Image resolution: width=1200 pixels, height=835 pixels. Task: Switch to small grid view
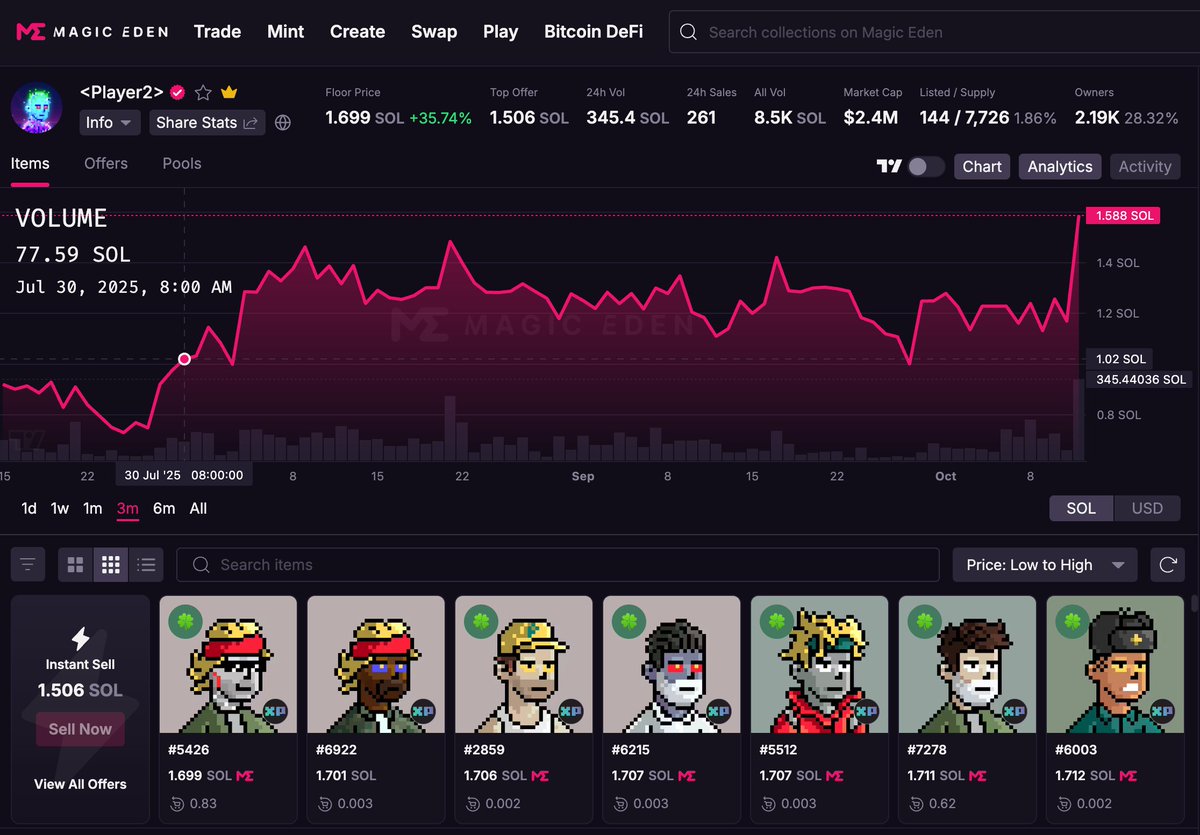pos(110,565)
